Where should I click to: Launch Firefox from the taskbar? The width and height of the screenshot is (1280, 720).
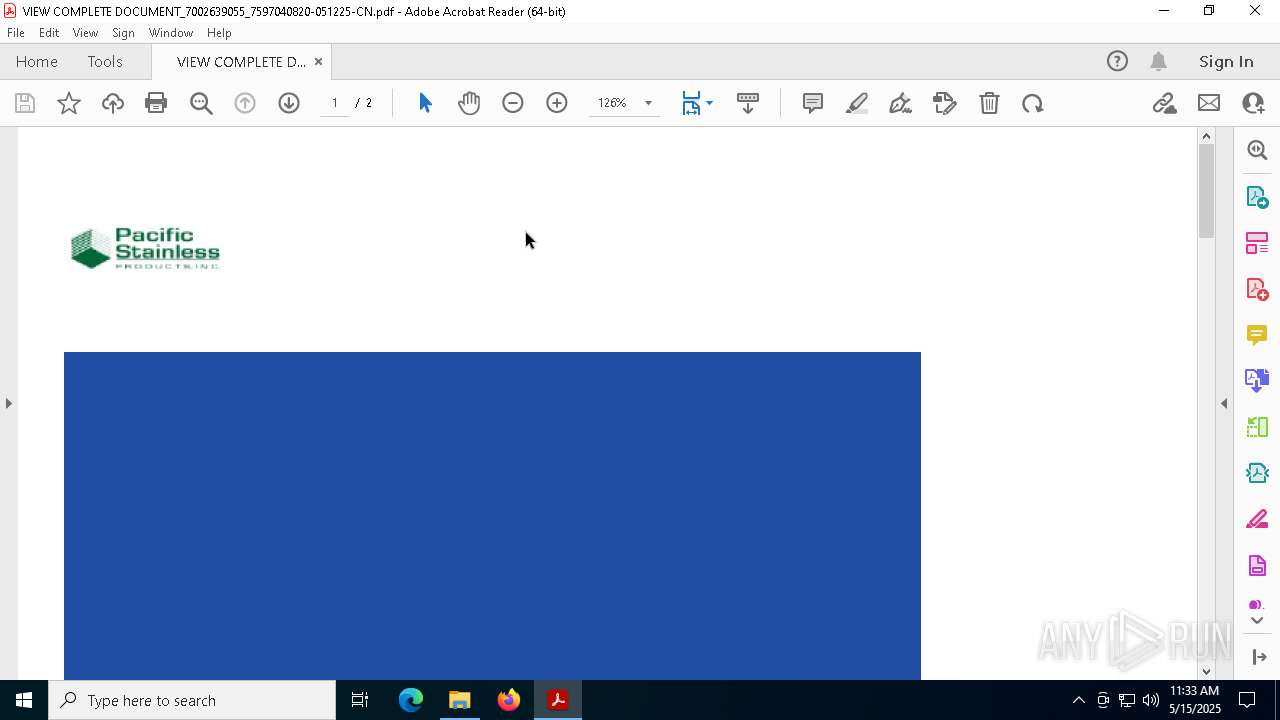[509, 700]
